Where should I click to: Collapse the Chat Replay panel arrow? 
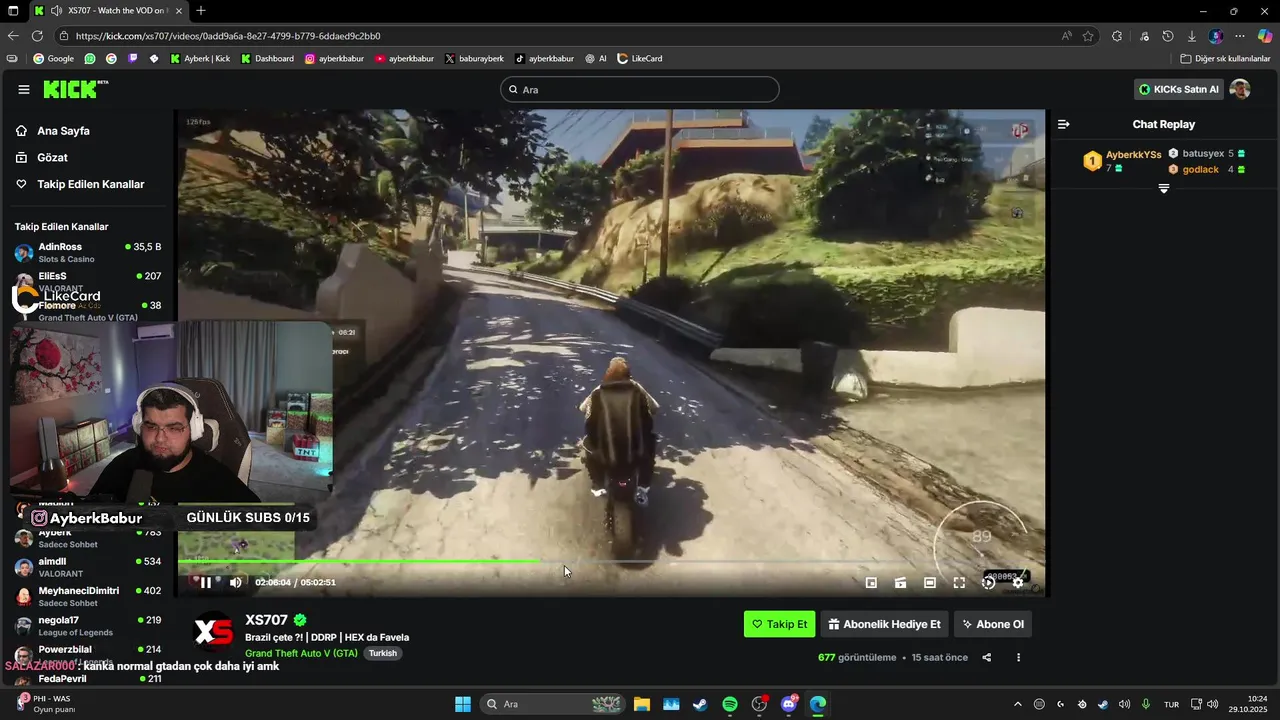coord(1063,124)
